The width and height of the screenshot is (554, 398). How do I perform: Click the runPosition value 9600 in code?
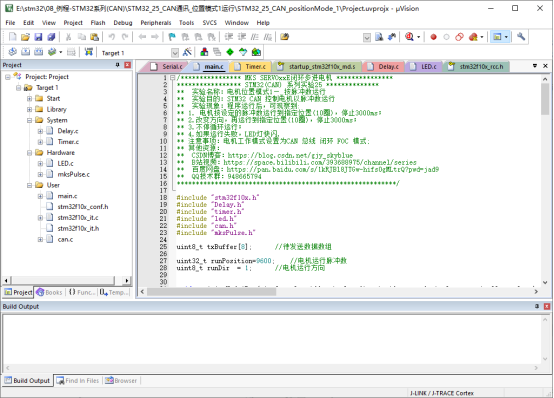tap(264, 261)
